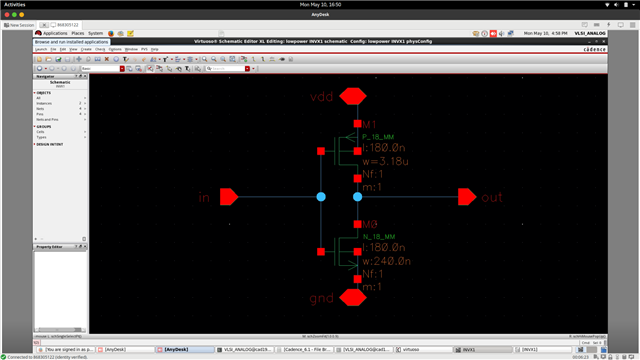
Task: Click the orange Redo arrow icon
Action: click(x=144, y=59)
